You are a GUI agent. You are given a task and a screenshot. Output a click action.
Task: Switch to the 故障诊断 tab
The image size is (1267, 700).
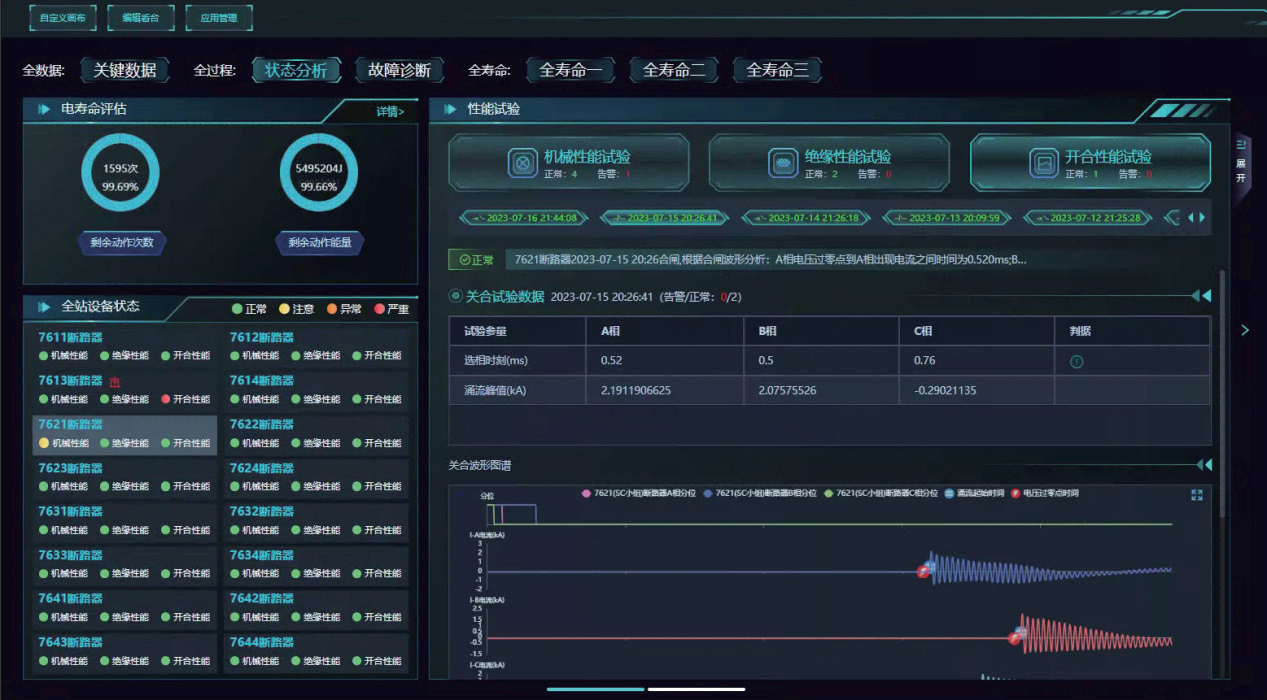[399, 70]
